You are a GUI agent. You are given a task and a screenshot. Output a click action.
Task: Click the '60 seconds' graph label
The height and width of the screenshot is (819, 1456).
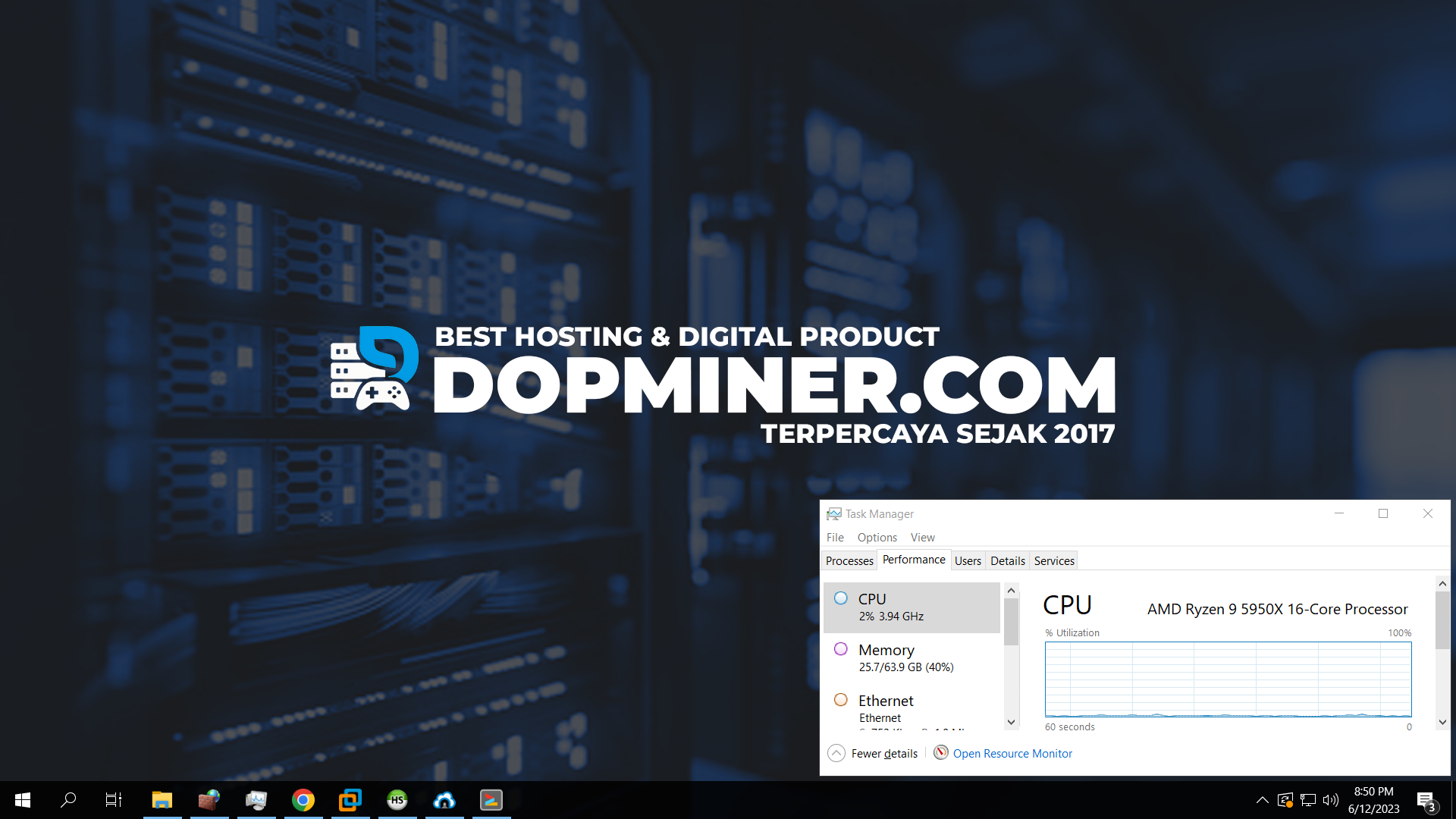[x=1069, y=727]
